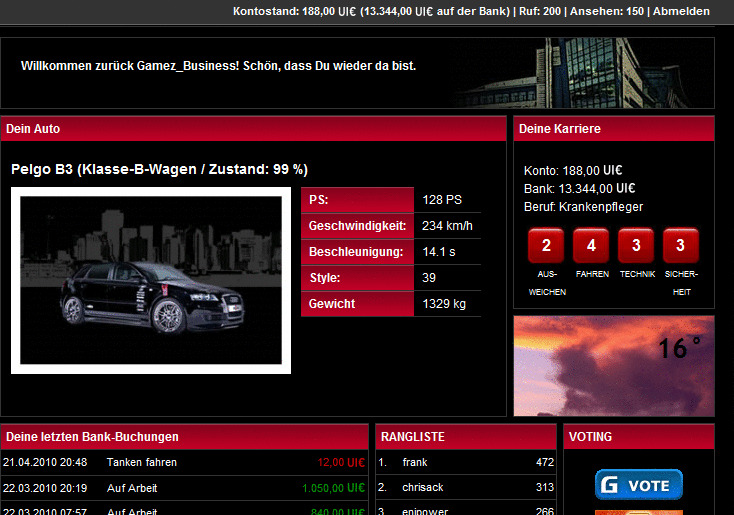Click the RANGLISTE panel header
The width and height of the screenshot is (734, 515).
pos(465,437)
